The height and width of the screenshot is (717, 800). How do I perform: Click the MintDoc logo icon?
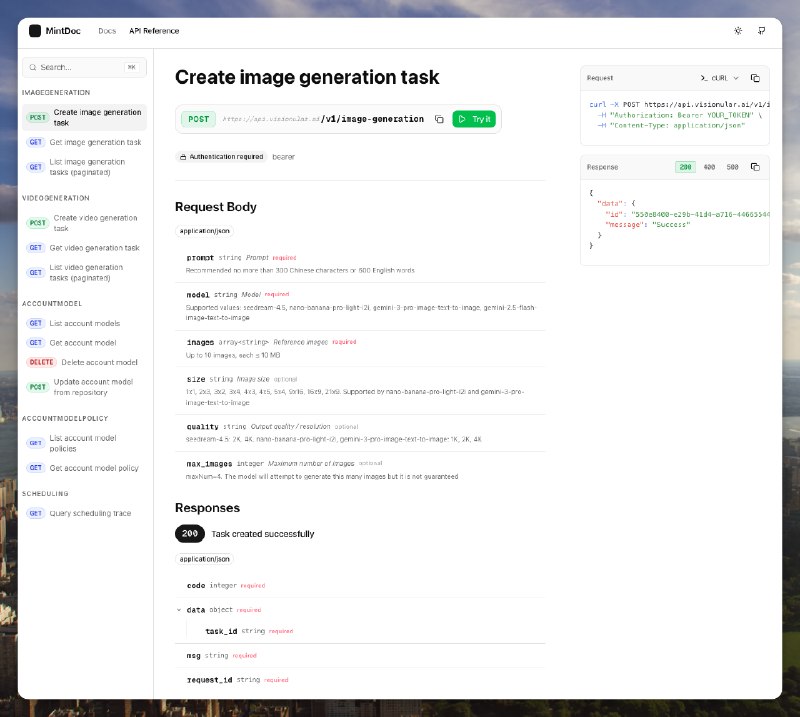coord(36,31)
